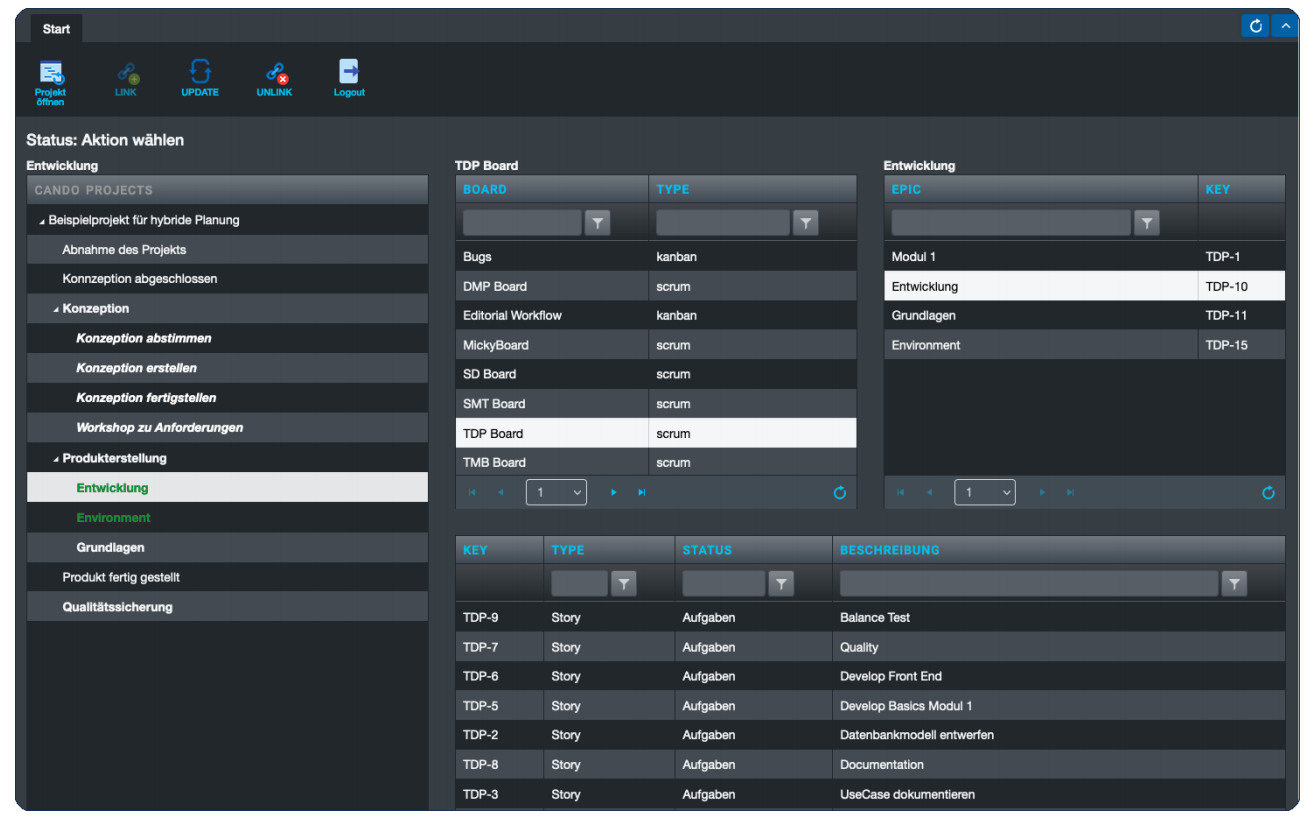Select the UseCase dokumentieren issue

[870, 795]
